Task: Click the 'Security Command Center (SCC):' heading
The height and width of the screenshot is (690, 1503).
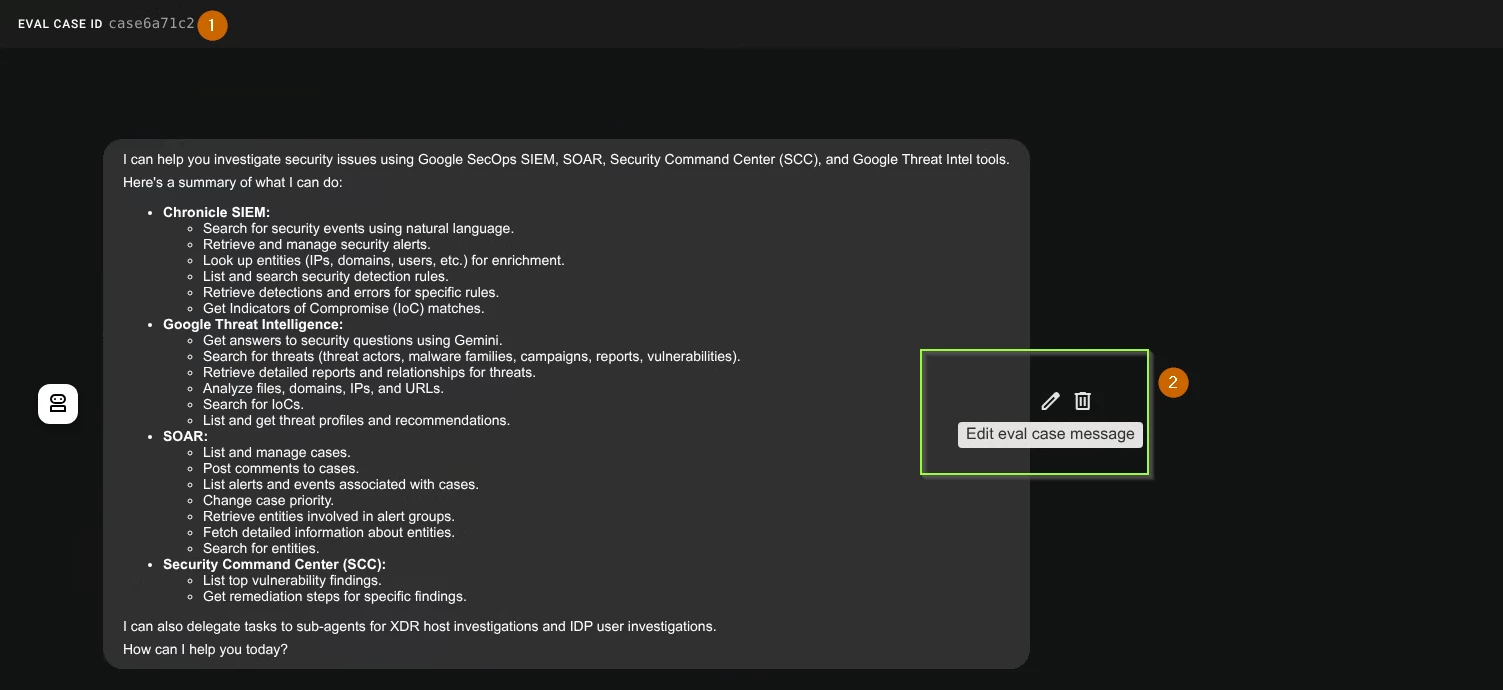Action: pos(274,564)
